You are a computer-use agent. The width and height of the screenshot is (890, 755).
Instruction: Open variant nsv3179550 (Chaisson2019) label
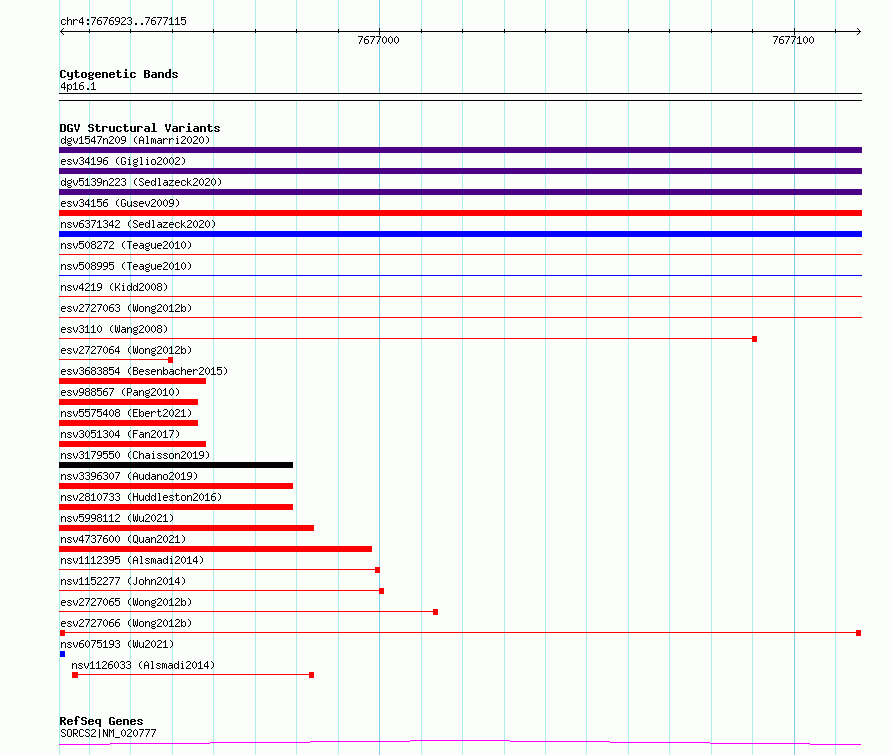[135, 455]
